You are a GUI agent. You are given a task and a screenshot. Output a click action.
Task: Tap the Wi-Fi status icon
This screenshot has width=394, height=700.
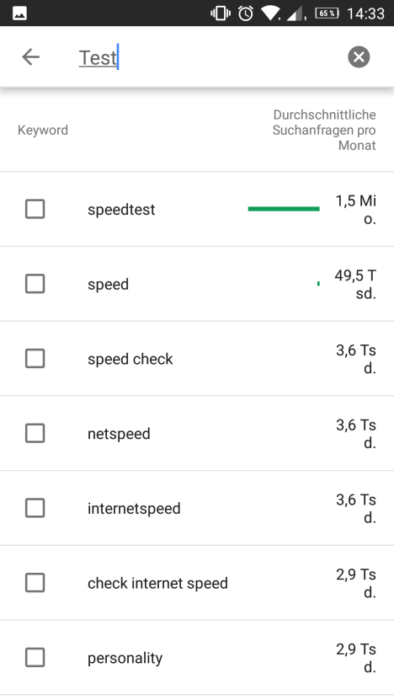[270, 13]
